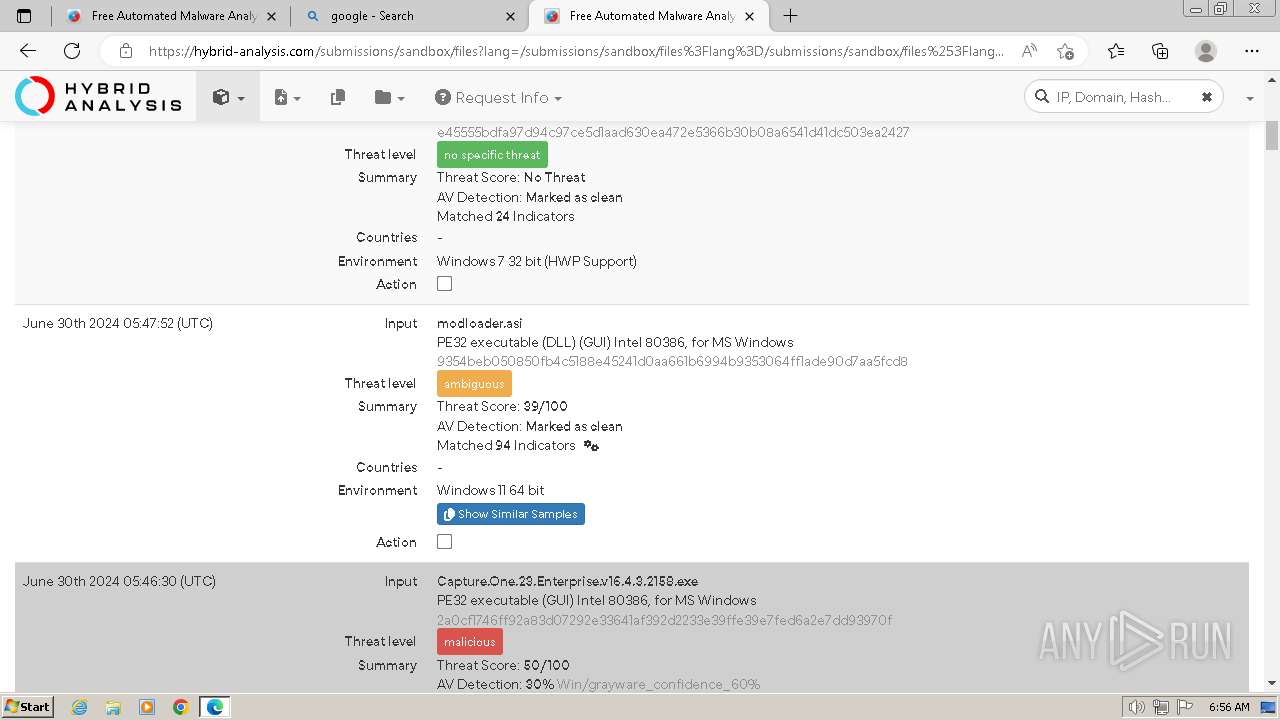Click Windows 11 64 bit environment text
1280x720 pixels.
pyautogui.click(x=491, y=490)
